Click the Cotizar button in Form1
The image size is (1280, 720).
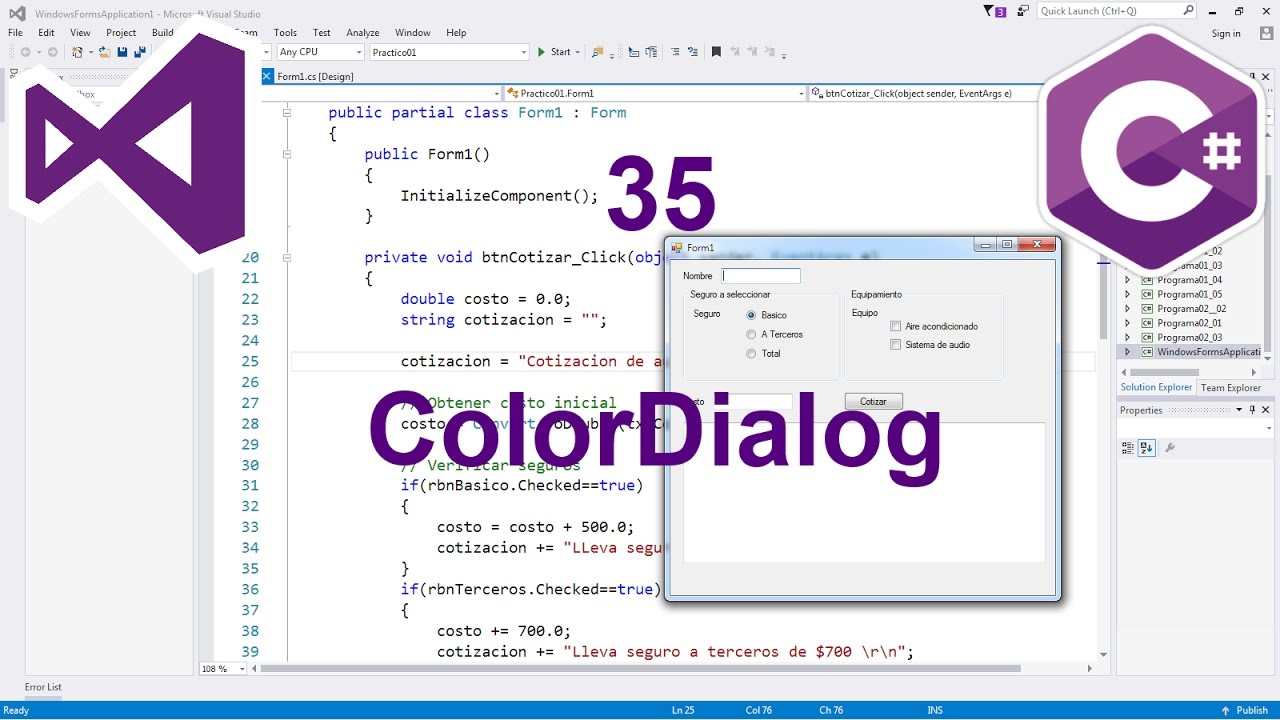pos(873,401)
